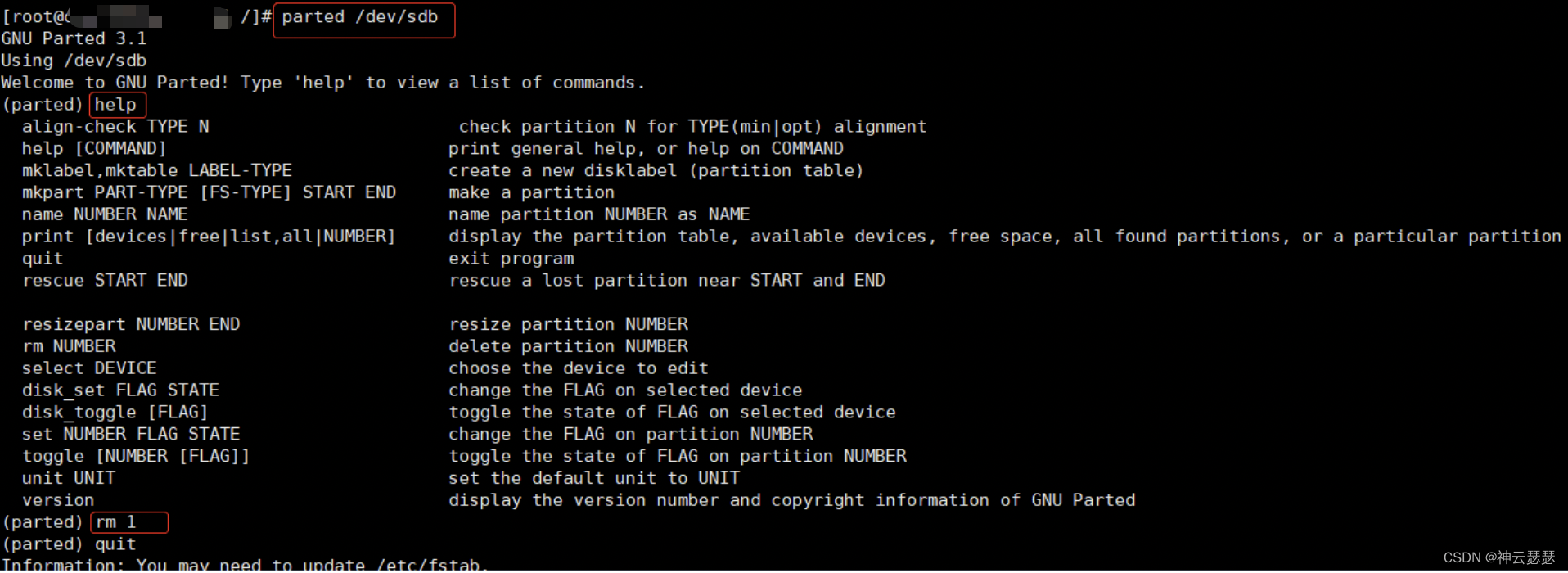Click the 'unit UNIT' command entry
Viewport: 1568px width, 573px height.
(x=69, y=478)
